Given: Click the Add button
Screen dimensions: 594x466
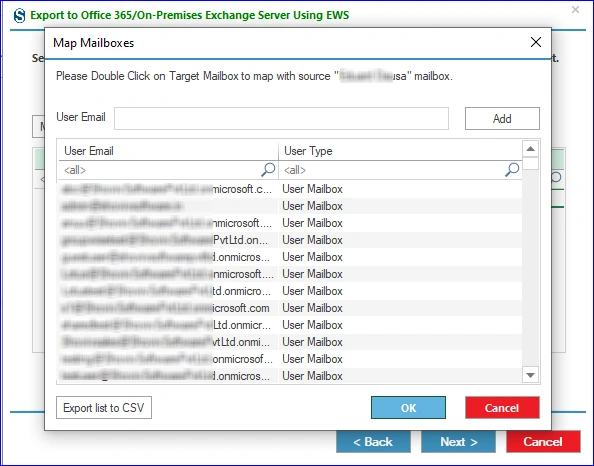Looking at the screenshot, I should [502, 119].
